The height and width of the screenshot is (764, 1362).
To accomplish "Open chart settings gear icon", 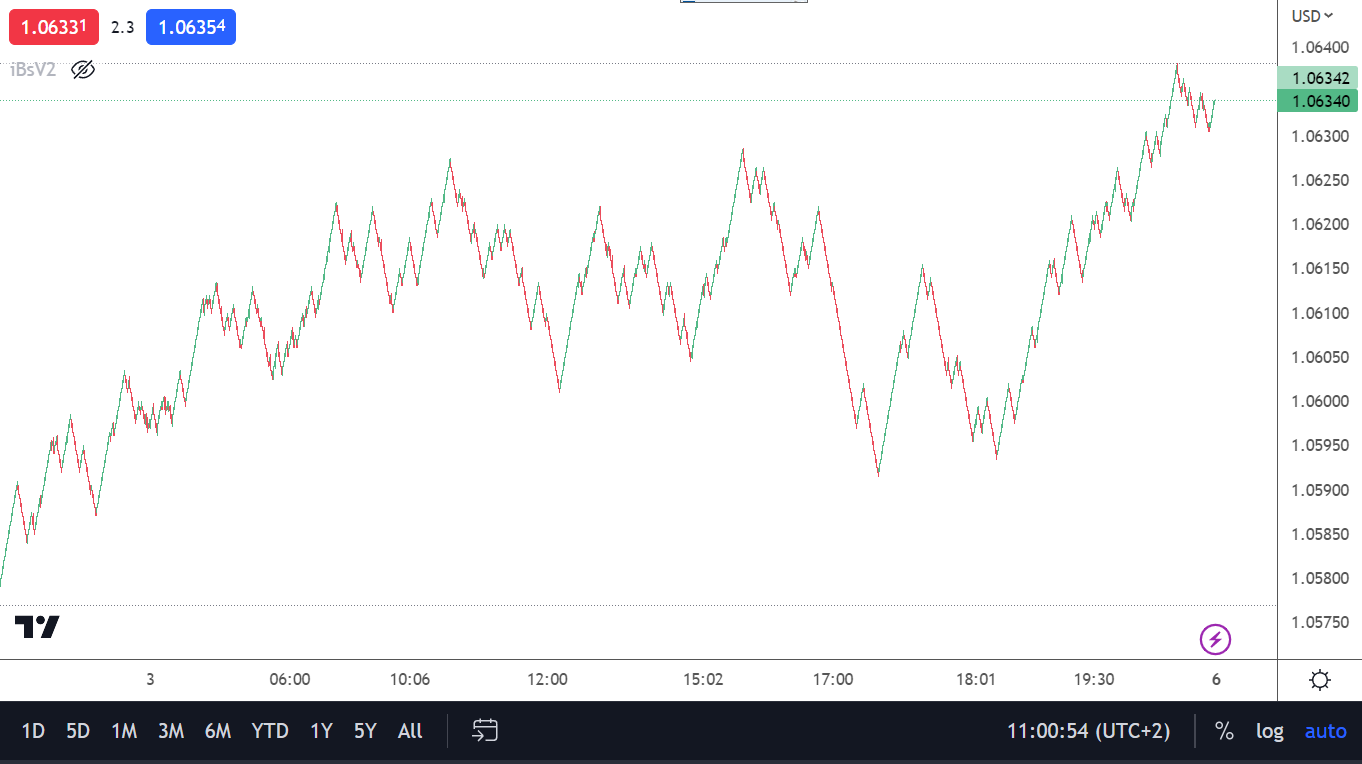I will click(1319, 681).
